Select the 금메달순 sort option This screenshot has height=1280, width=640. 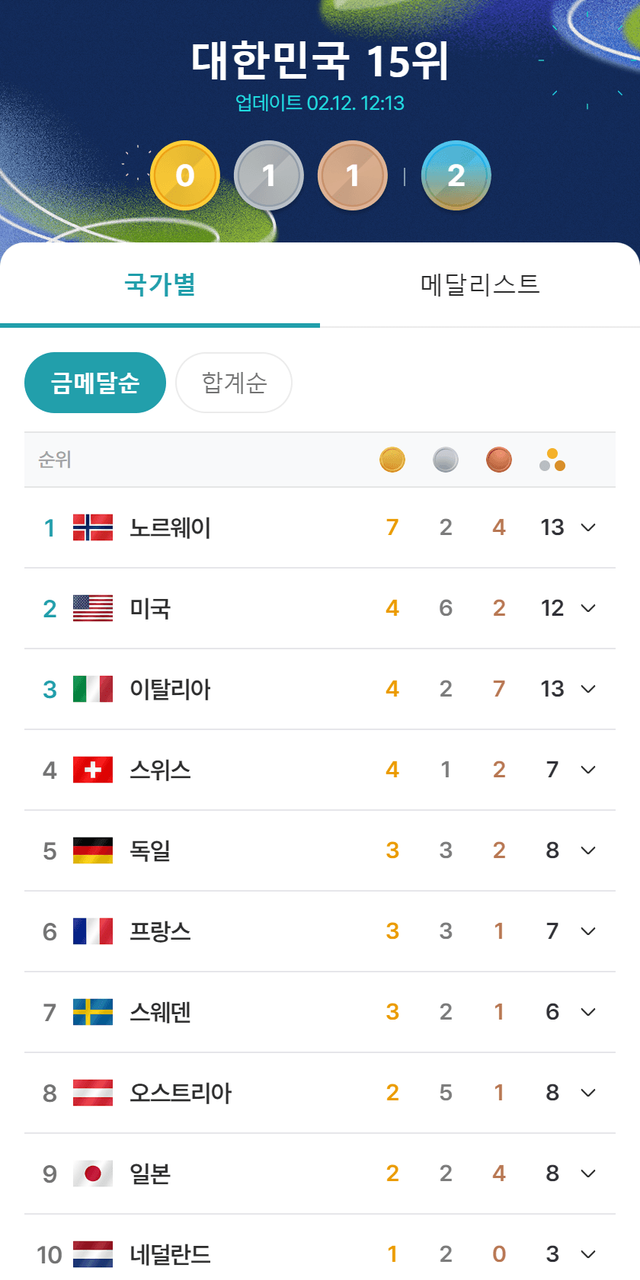tap(95, 382)
